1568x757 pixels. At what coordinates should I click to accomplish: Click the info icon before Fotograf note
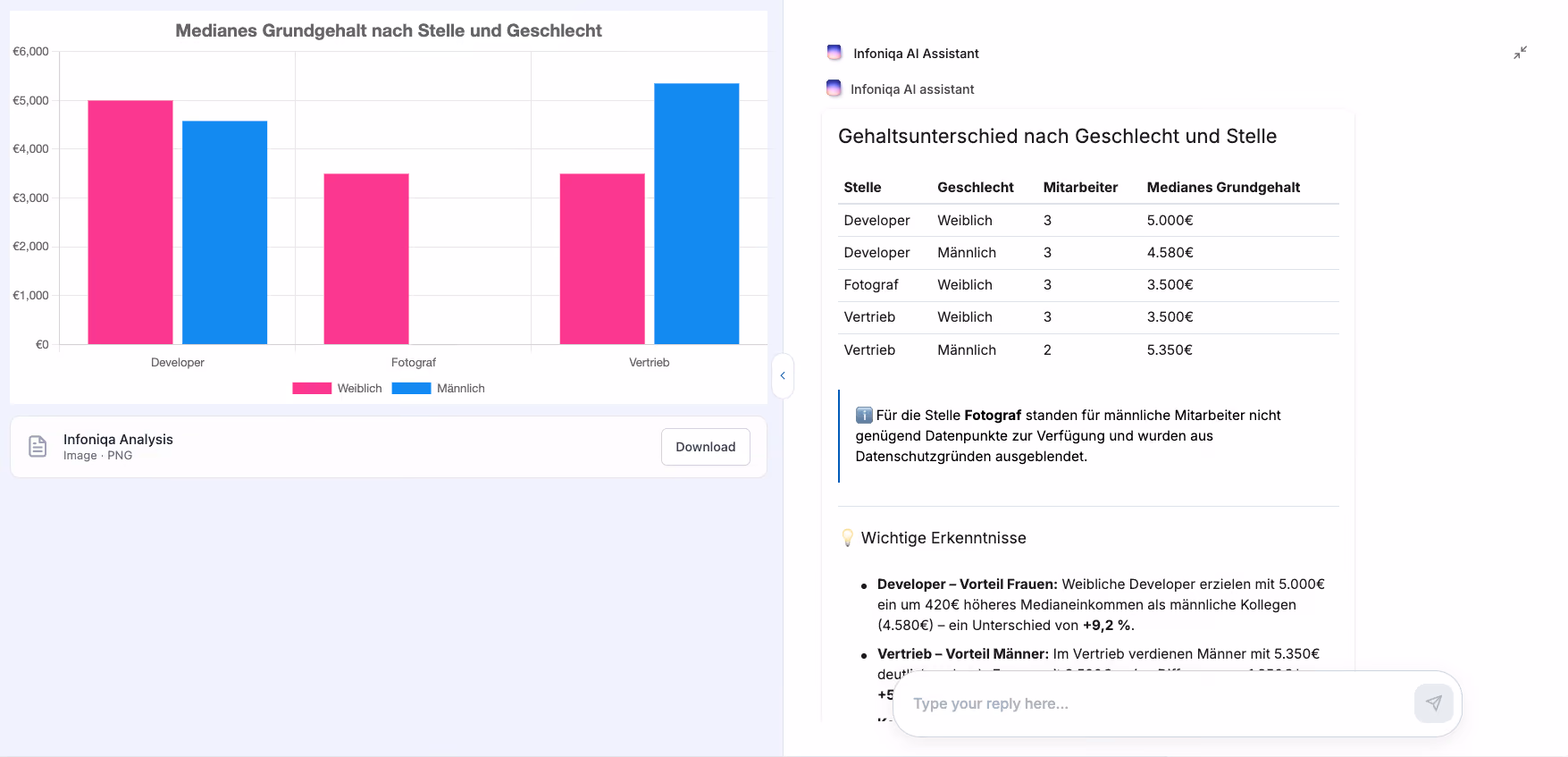[x=864, y=415]
